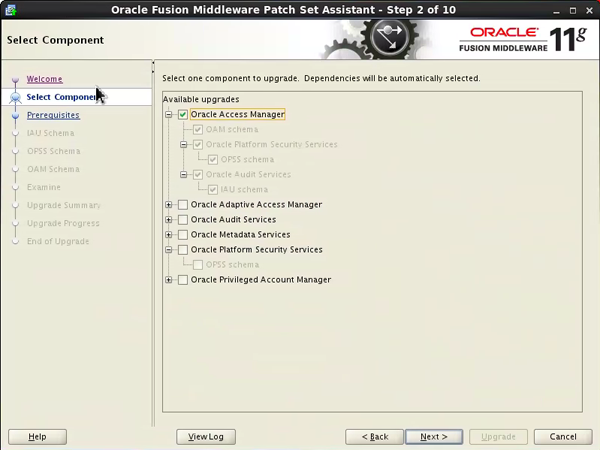Select the Oracle Privileged Account Manager label
The image size is (600, 450).
pos(261,280)
